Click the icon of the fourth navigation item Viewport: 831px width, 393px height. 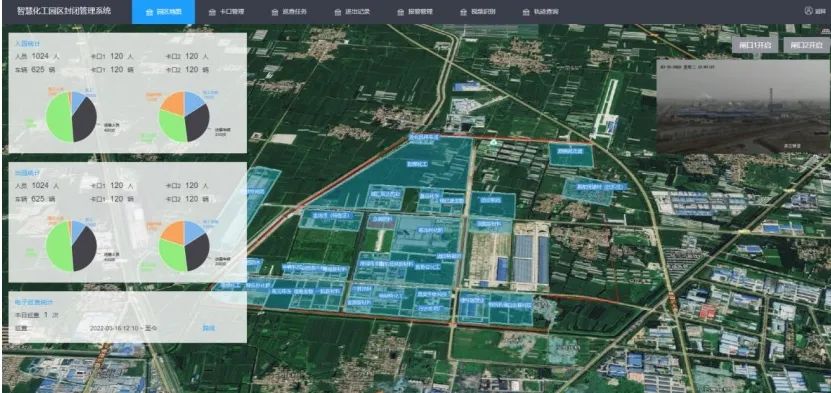tap(338, 12)
